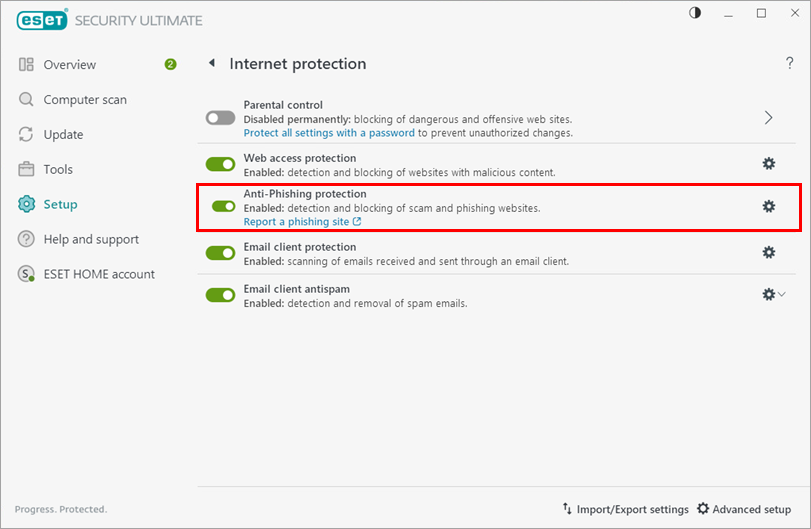Turn off Email client antispam switch
The image size is (811, 529).
point(220,295)
